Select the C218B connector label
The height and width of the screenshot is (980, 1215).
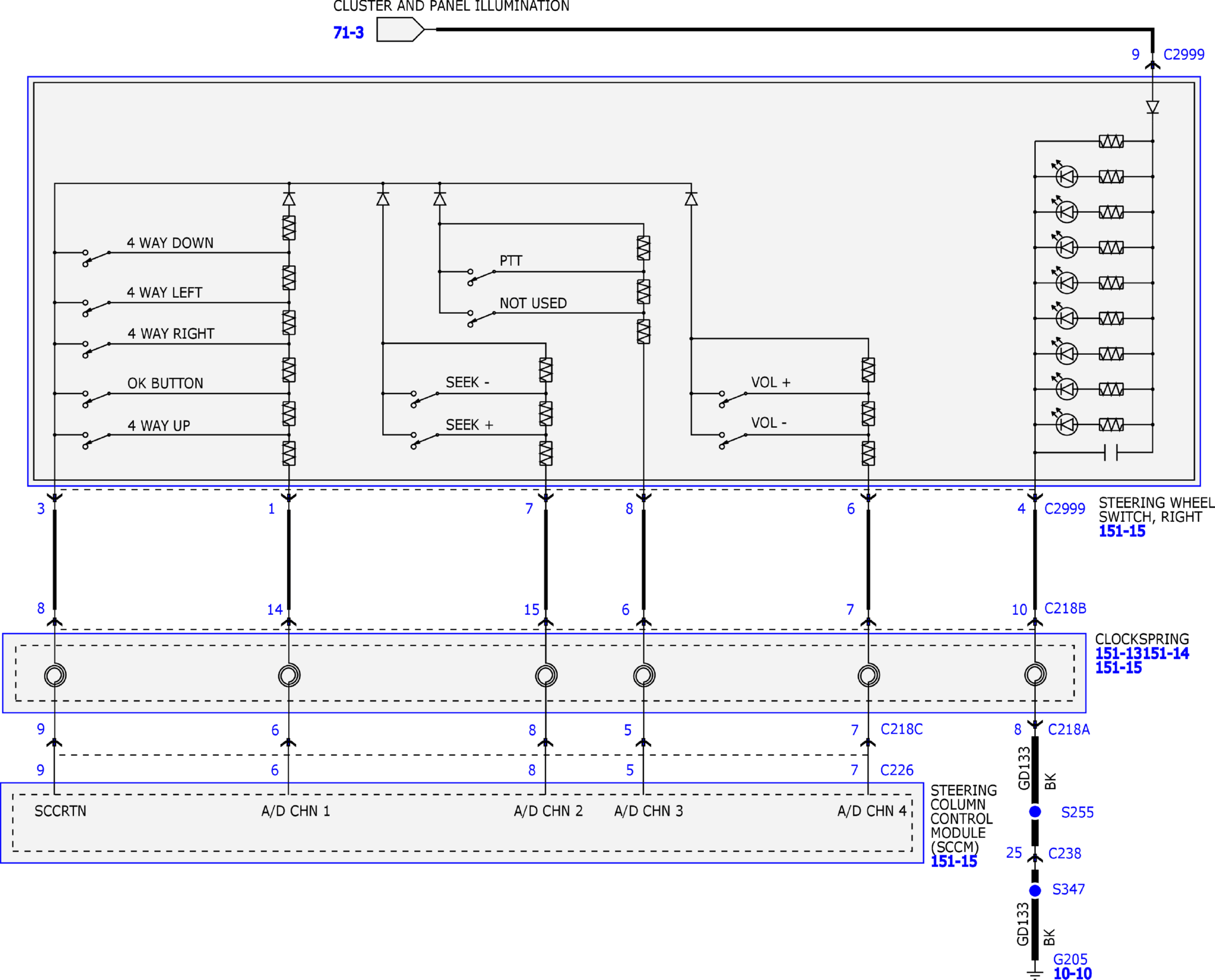[1065, 609]
